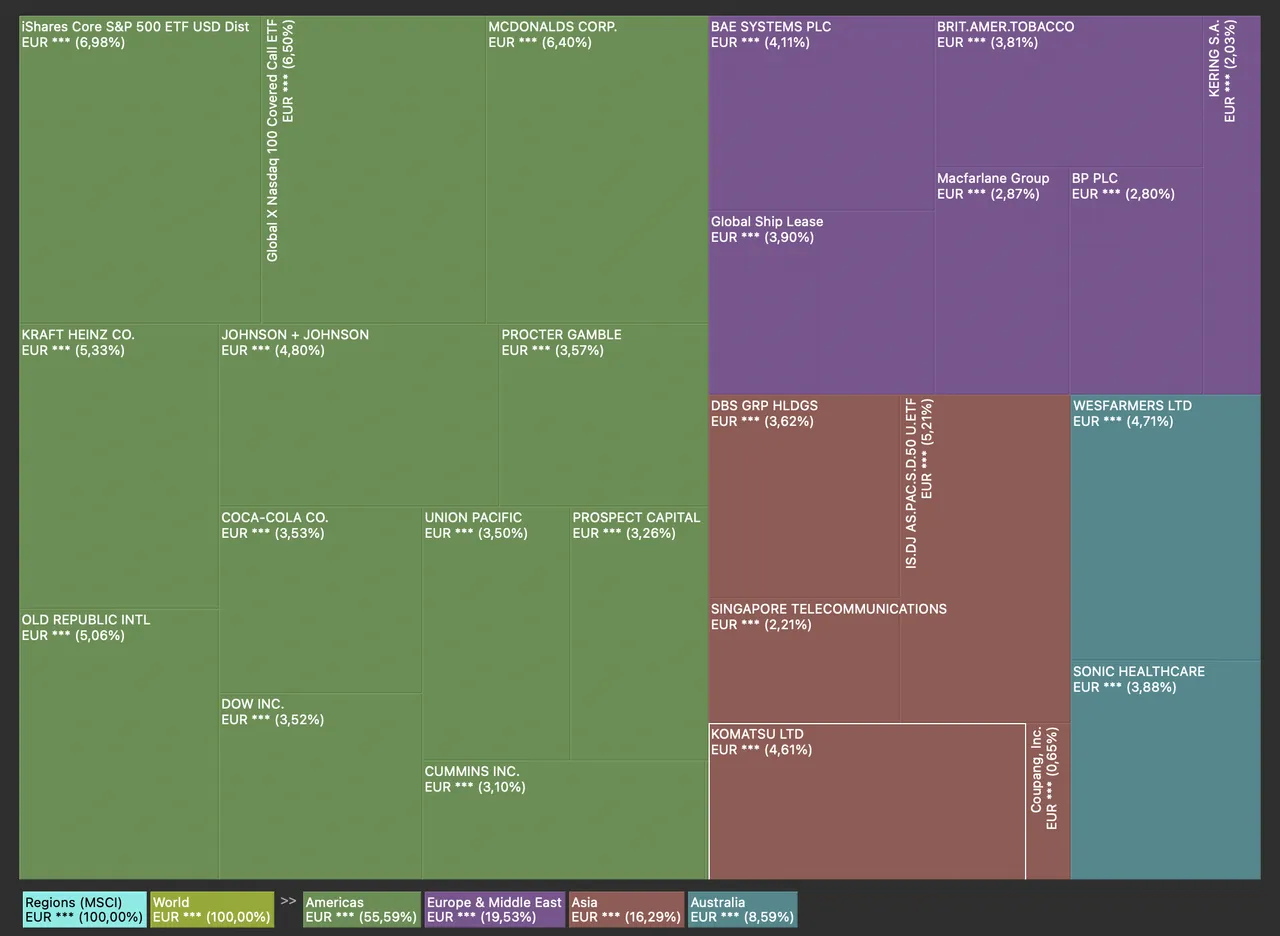Open the KRAFT HEINZ CO. tile
The height and width of the screenshot is (936, 1280).
119,466
